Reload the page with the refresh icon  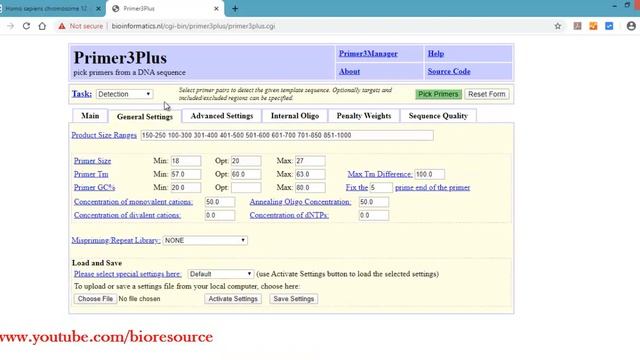coord(26,26)
